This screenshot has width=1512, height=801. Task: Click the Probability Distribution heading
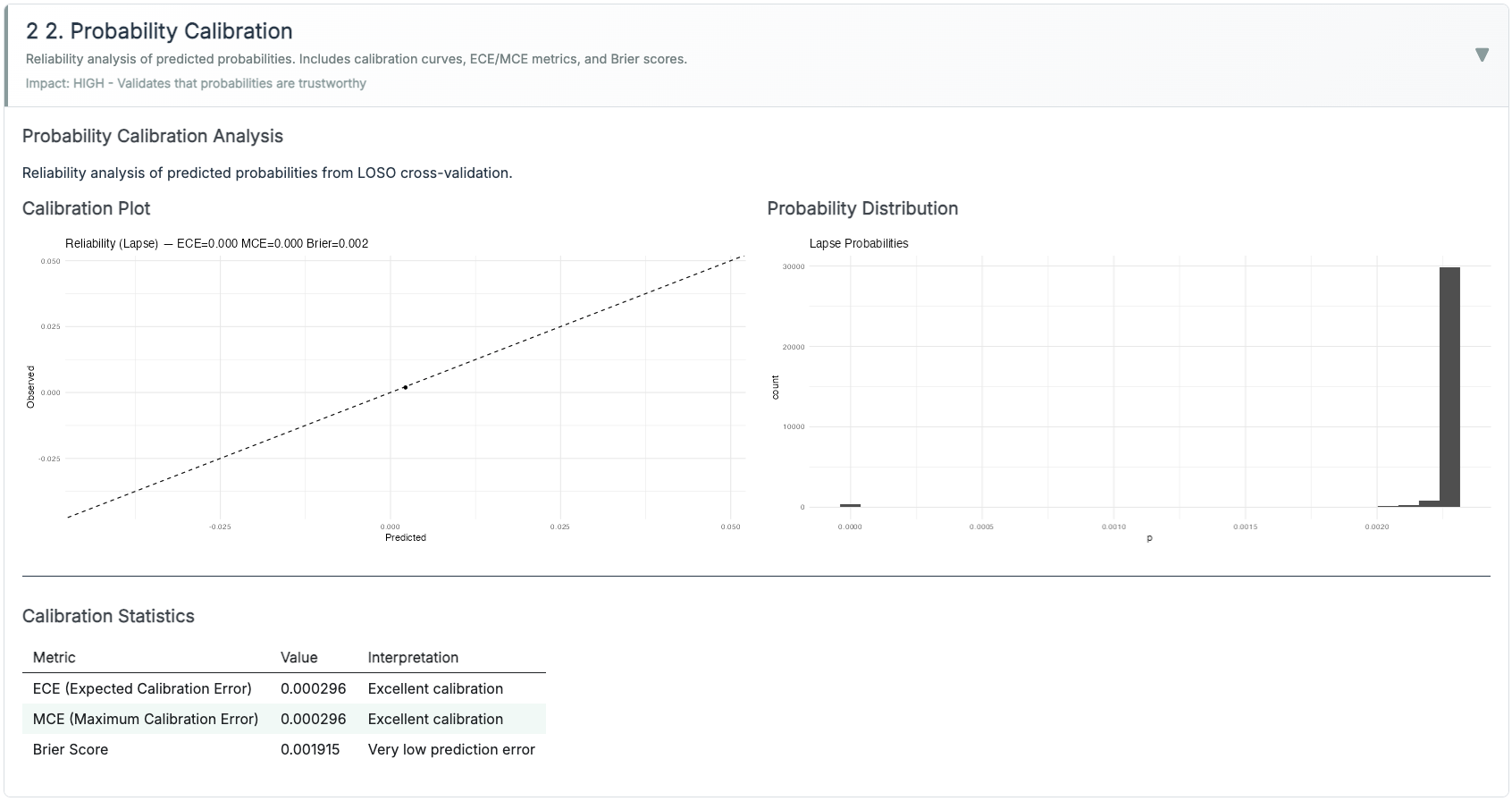[x=862, y=208]
